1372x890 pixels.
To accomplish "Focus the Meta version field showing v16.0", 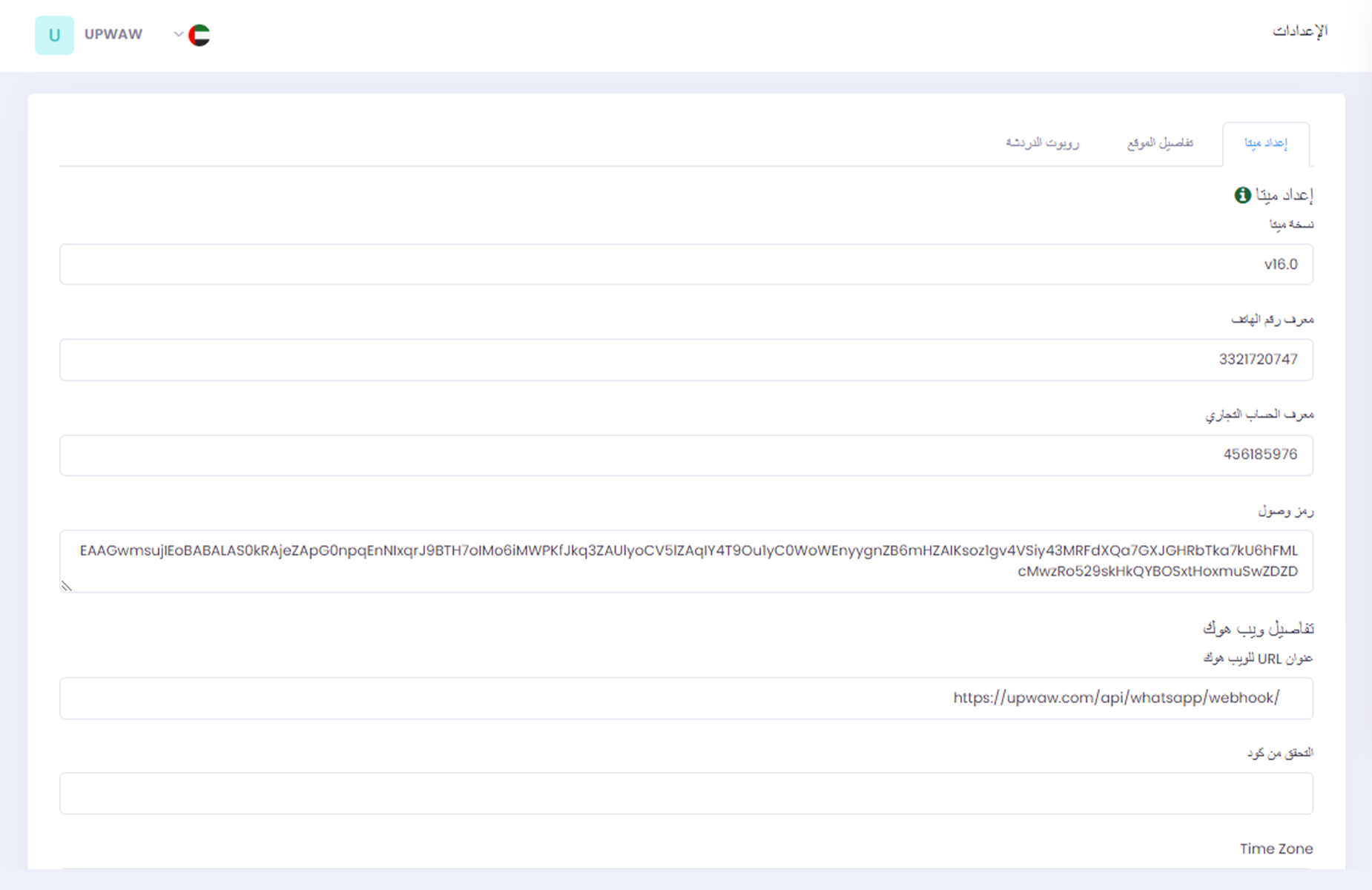I will tap(686, 264).
